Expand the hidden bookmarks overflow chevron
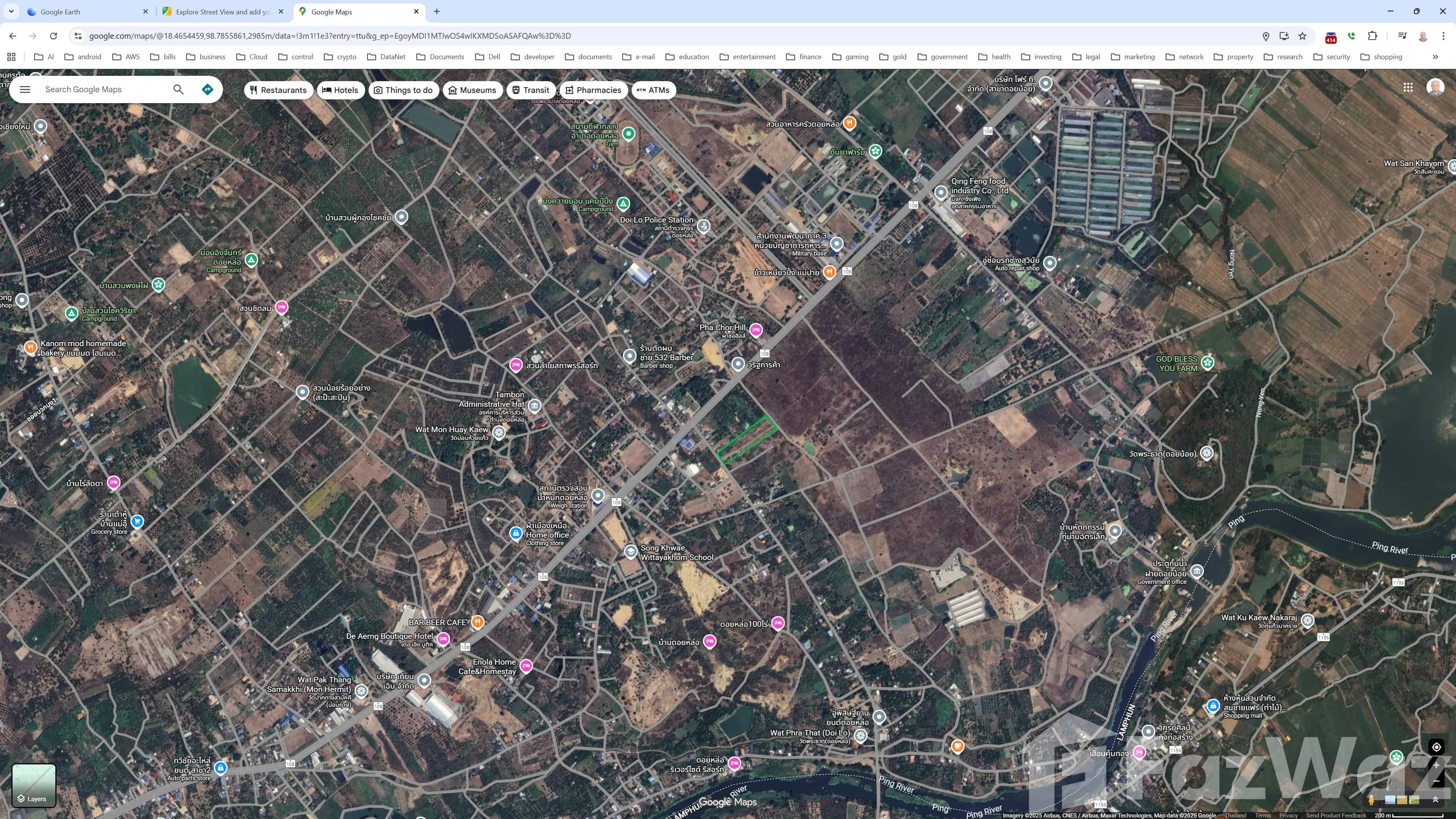The image size is (1456, 819). (x=1435, y=56)
